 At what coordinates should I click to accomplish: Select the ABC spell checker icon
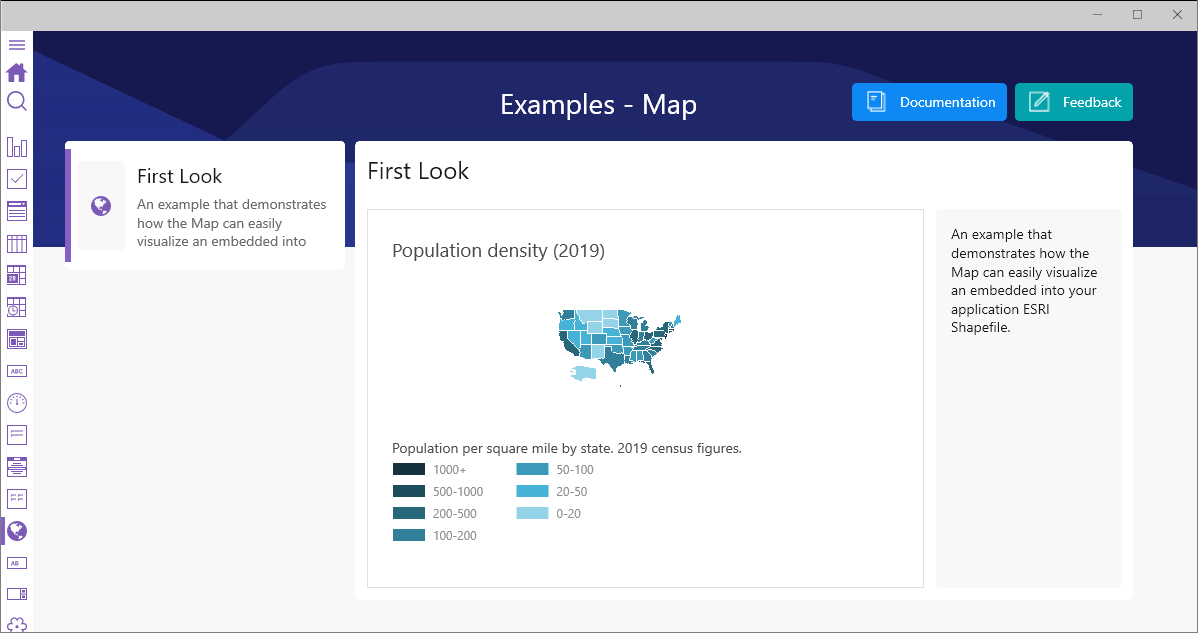pos(16,370)
